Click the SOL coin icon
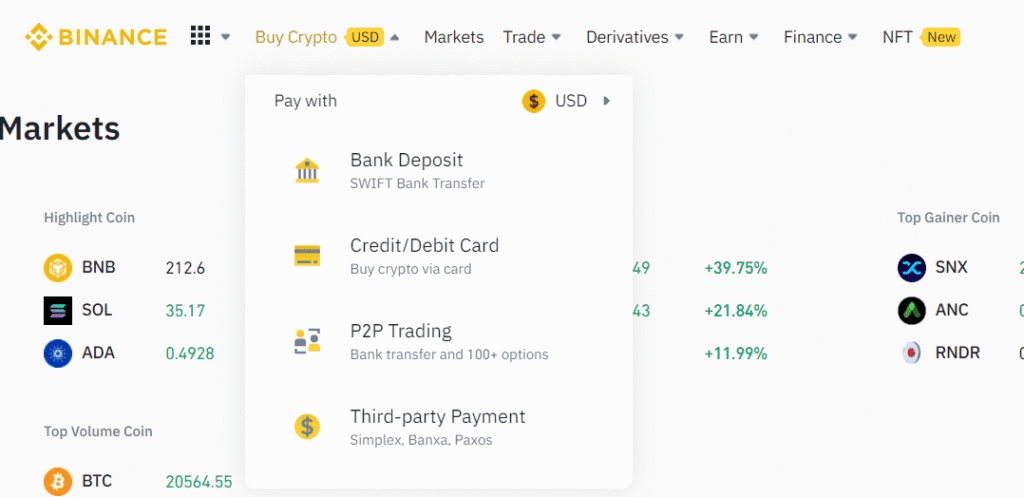 coord(58,311)
